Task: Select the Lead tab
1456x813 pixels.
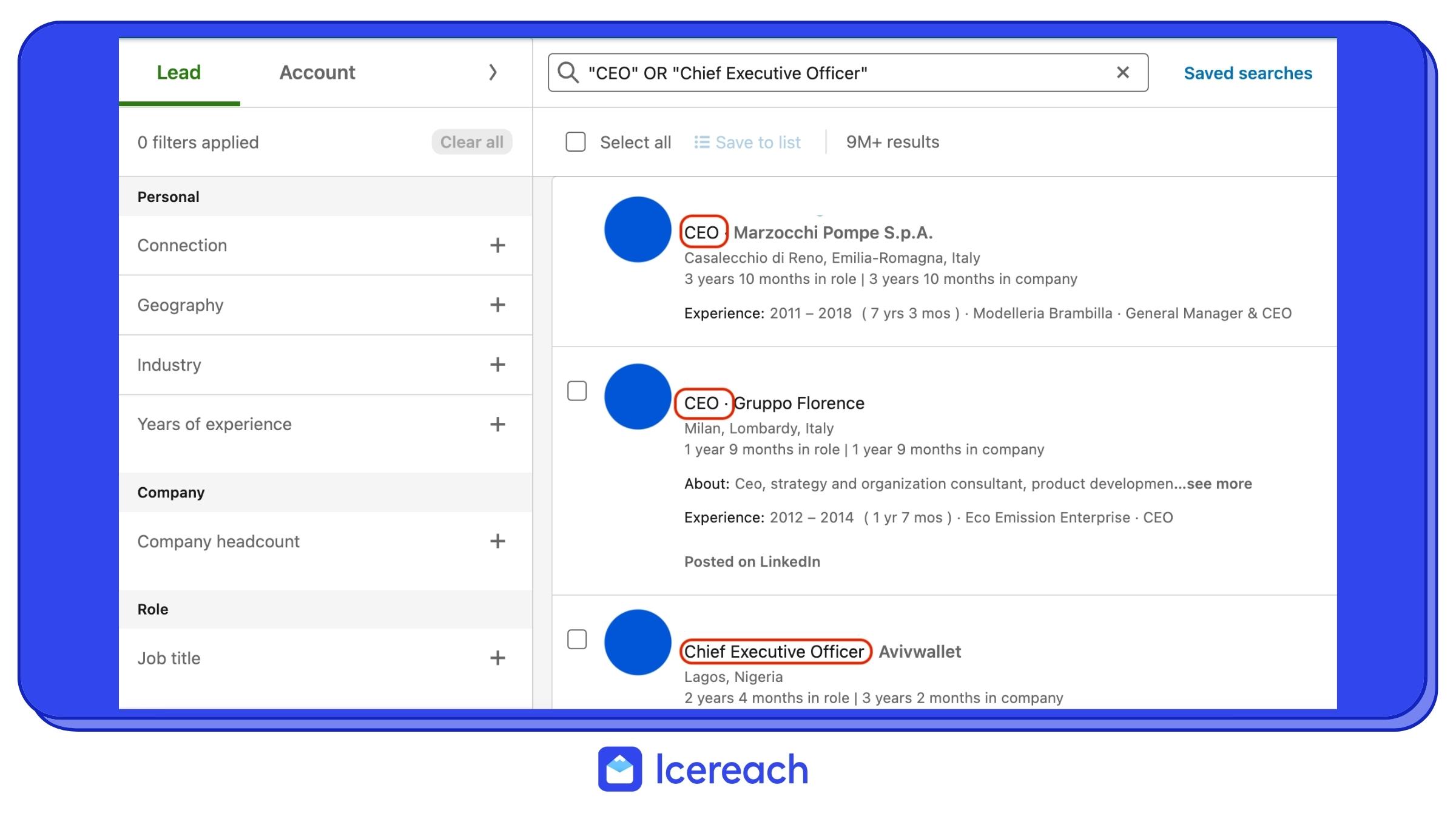Action: click(x=178, y=73)
